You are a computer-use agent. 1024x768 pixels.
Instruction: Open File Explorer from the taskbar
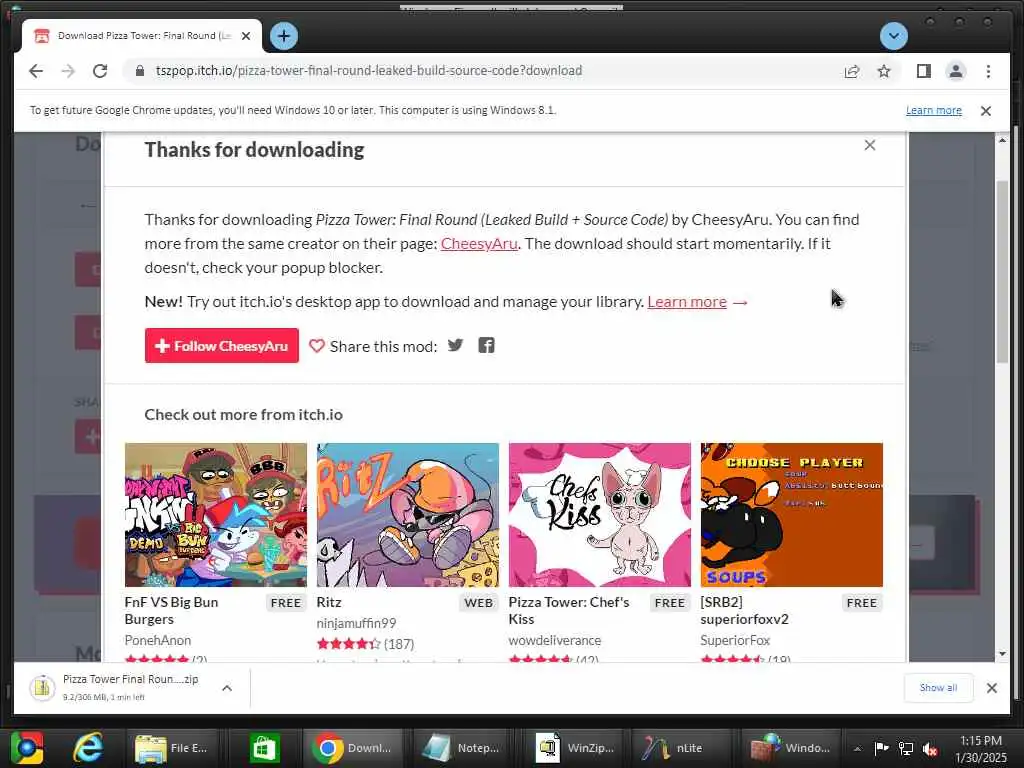pos(171,748)
